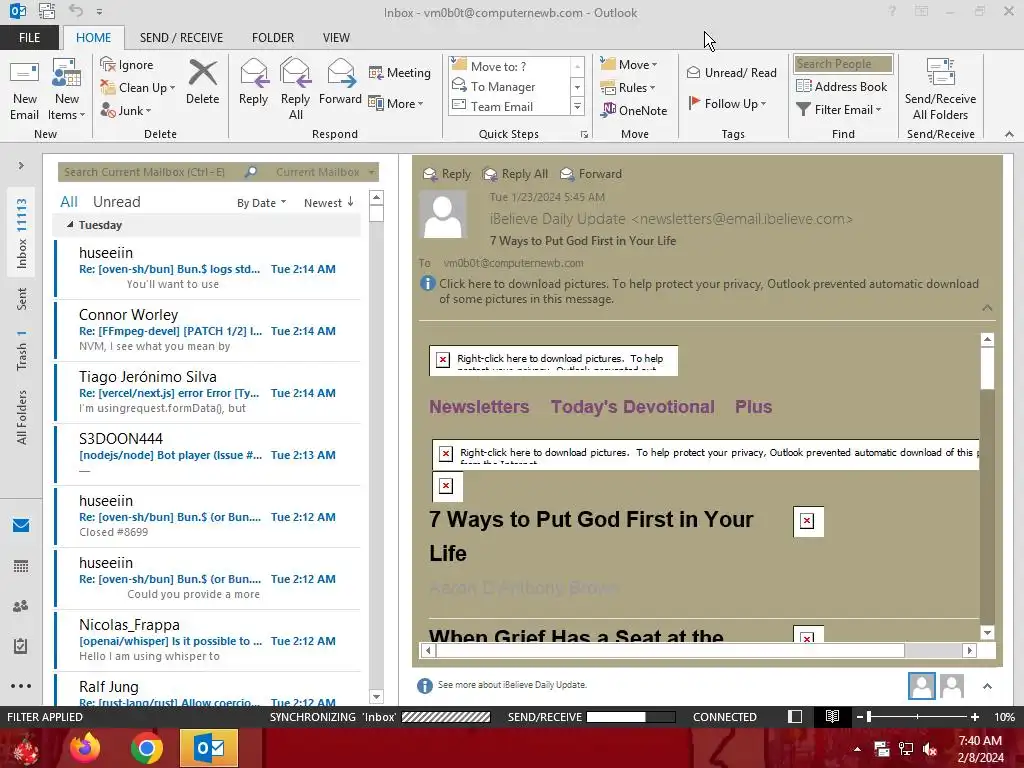The height and width of the screenshot is (768, 1024).
Task: Click Send/Receive All Folders
Action: point(940,90)
